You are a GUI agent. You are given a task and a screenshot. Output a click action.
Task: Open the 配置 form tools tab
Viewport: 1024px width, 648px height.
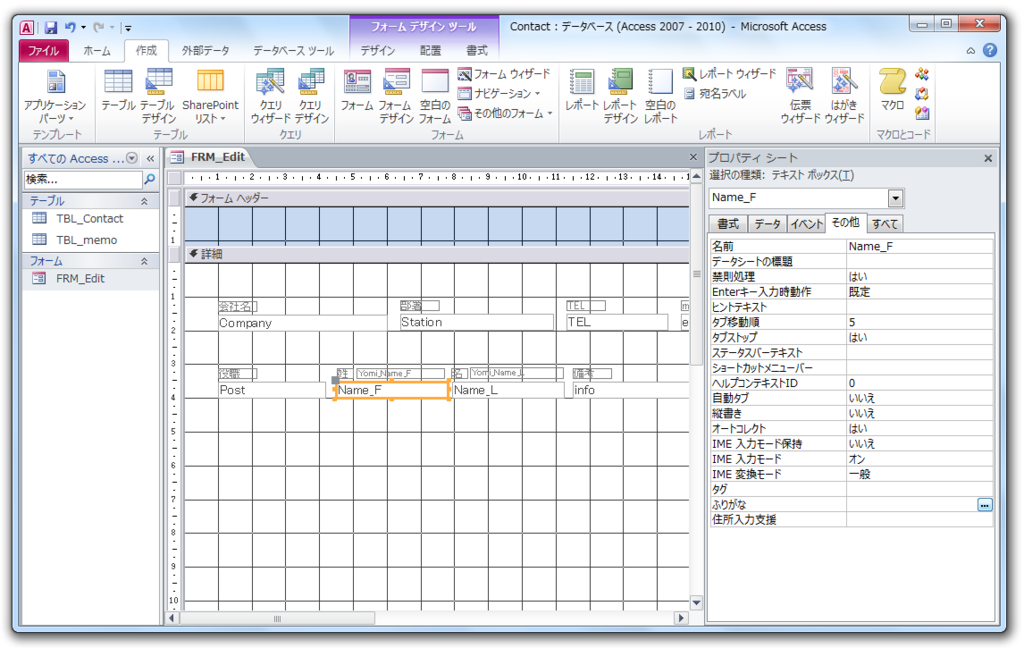430,50
